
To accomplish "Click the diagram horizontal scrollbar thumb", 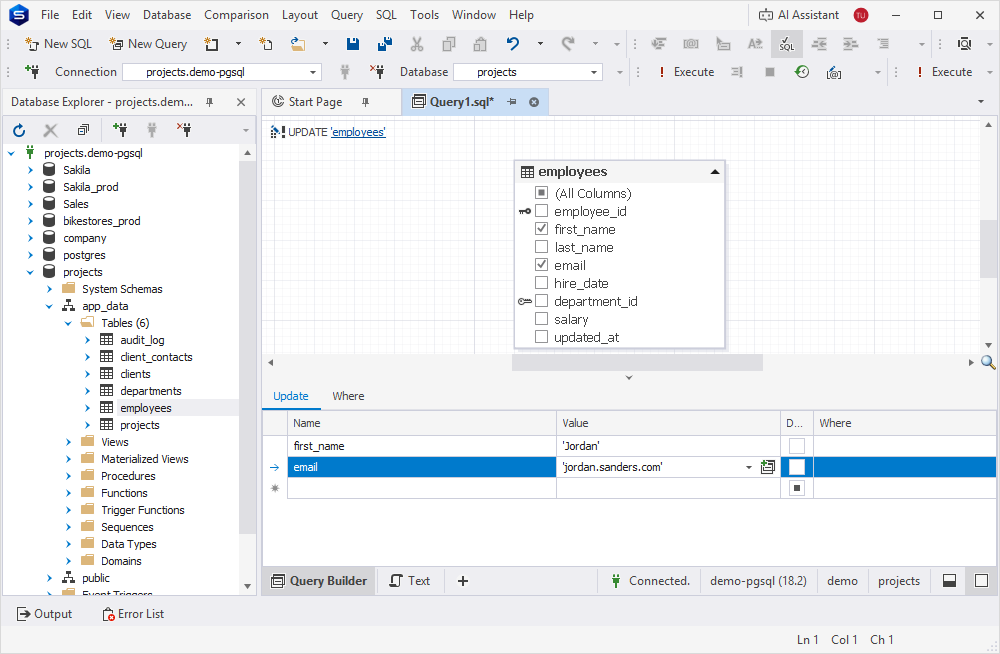I will [x=637, y=362].
